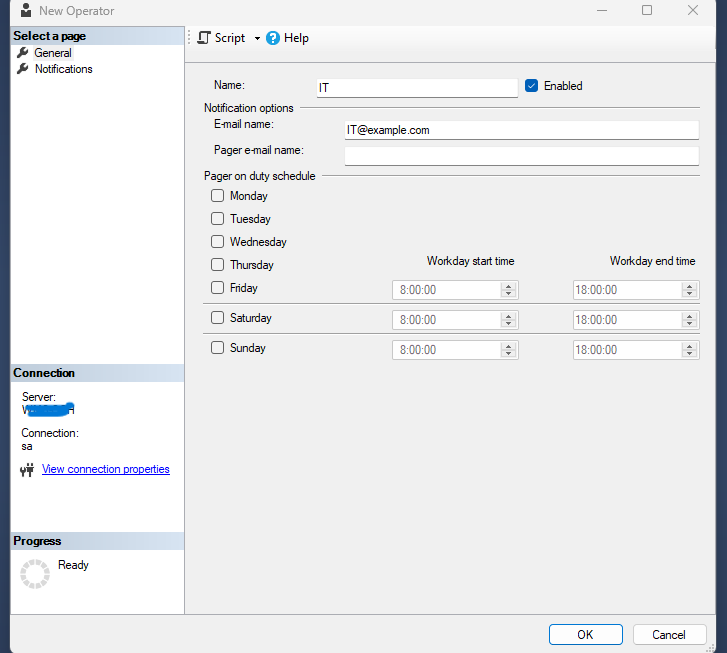Adjust the Saturday workday start time spinner
This screenshot has width=727, height=653.
coord(508,320)
